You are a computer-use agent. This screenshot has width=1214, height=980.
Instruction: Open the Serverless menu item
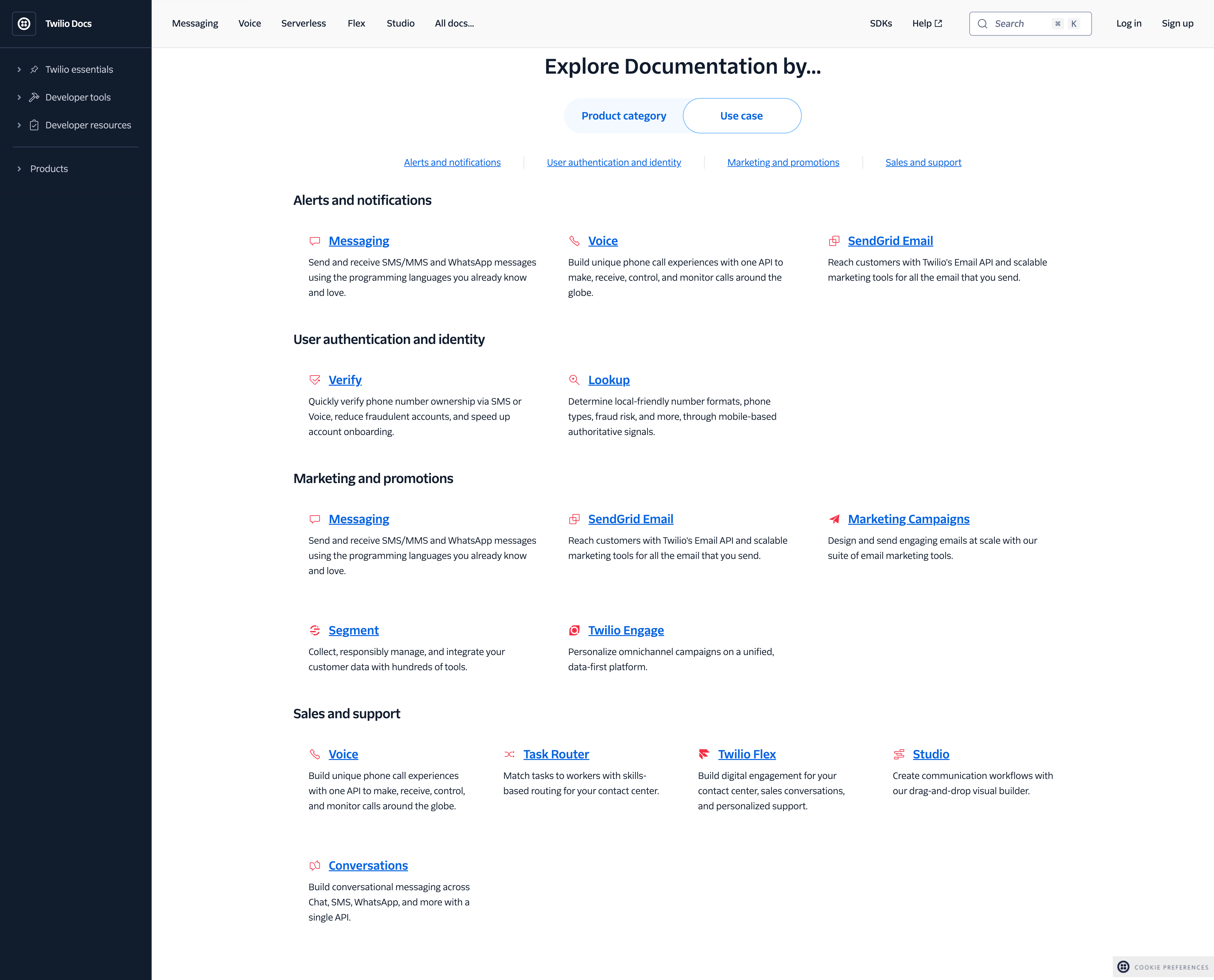(303, 23)
